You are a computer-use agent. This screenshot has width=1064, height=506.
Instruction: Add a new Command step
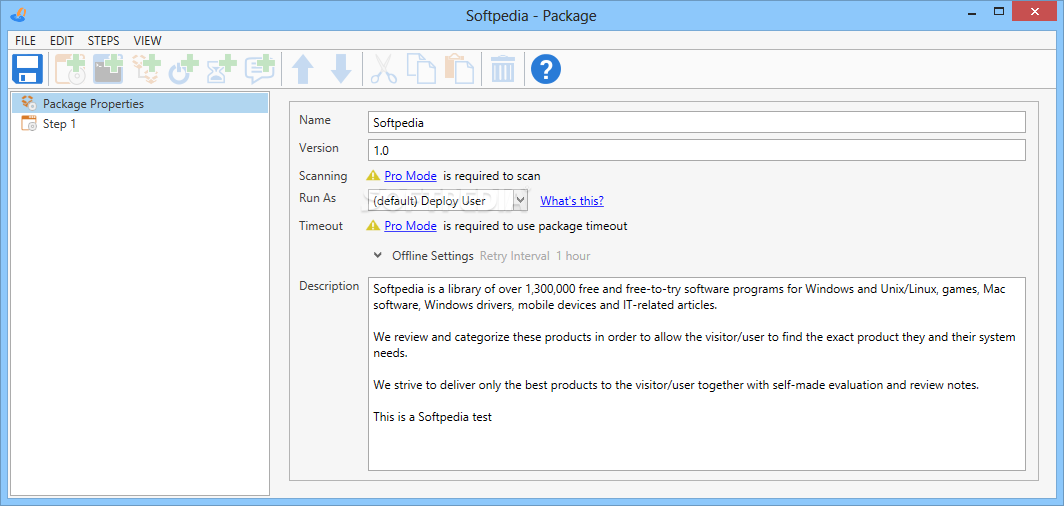[x=108, y=69]
